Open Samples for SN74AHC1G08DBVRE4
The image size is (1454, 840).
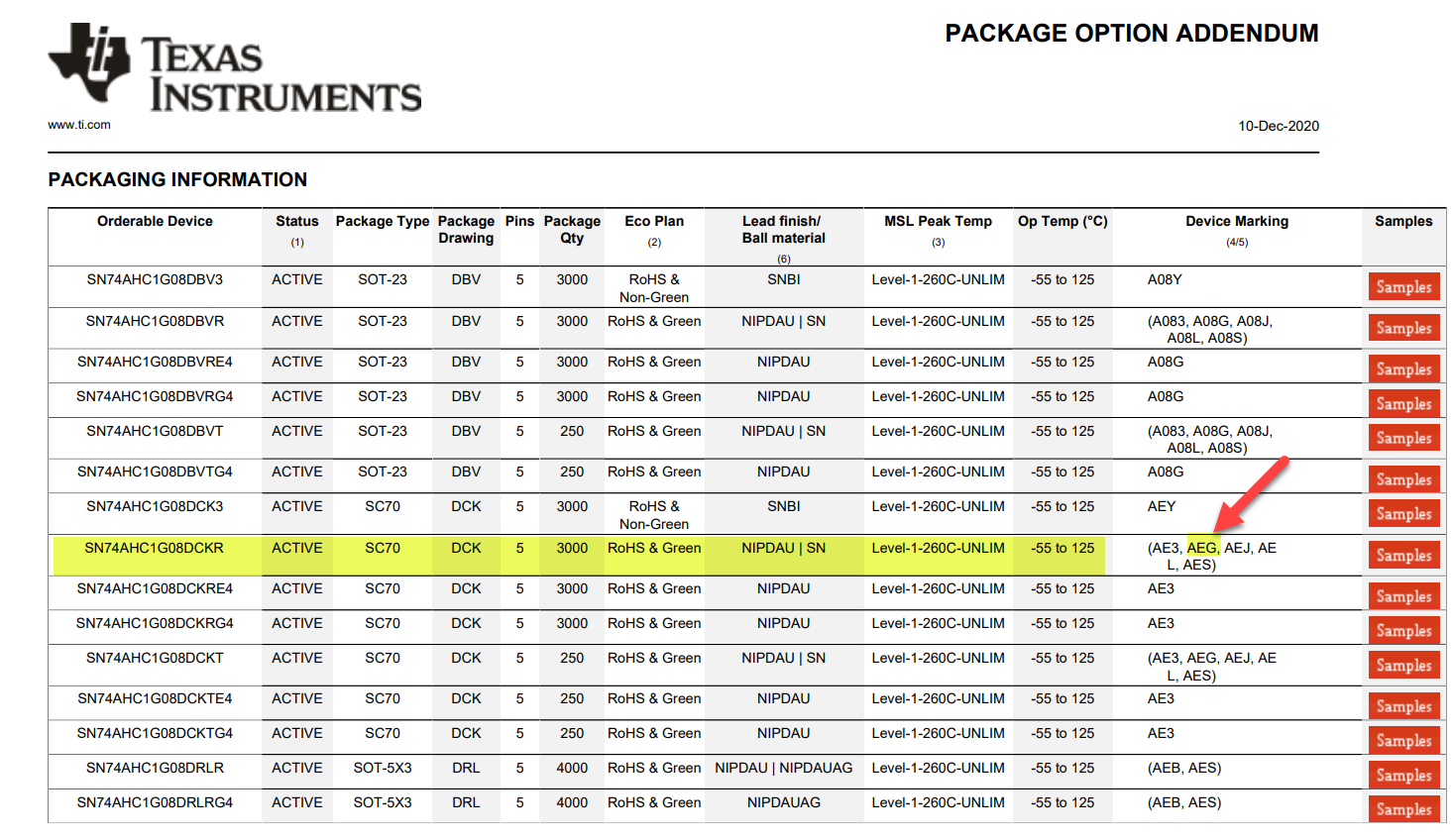(1403, 369)
